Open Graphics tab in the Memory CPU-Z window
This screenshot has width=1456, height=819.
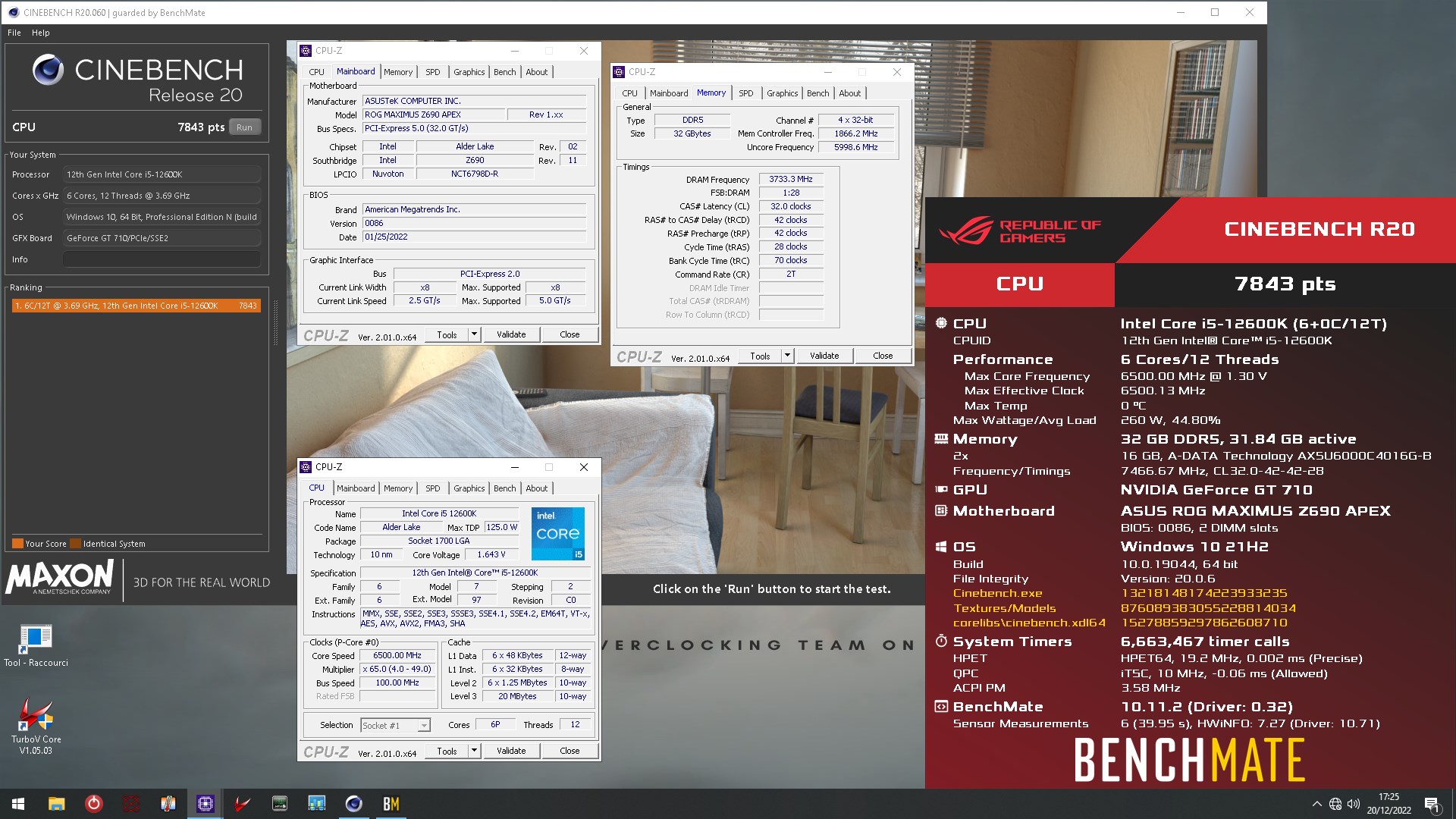[x=782, y=93]
